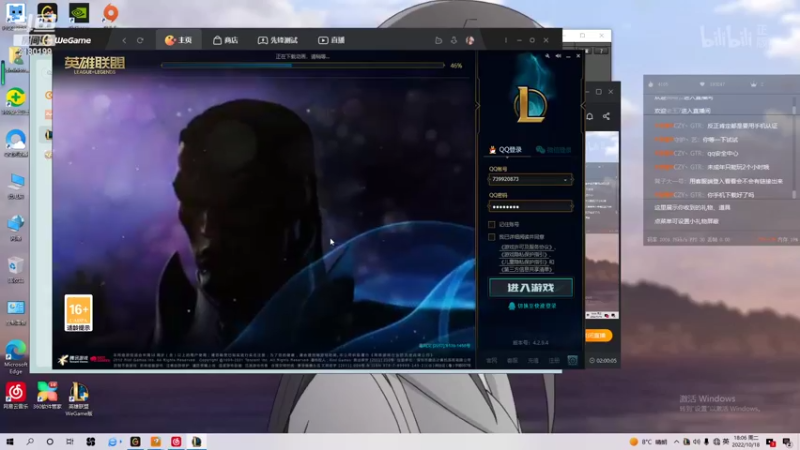Tick the agreement checkbox for having read the terms
Screen dimensions: 800x450
[491, 237]
